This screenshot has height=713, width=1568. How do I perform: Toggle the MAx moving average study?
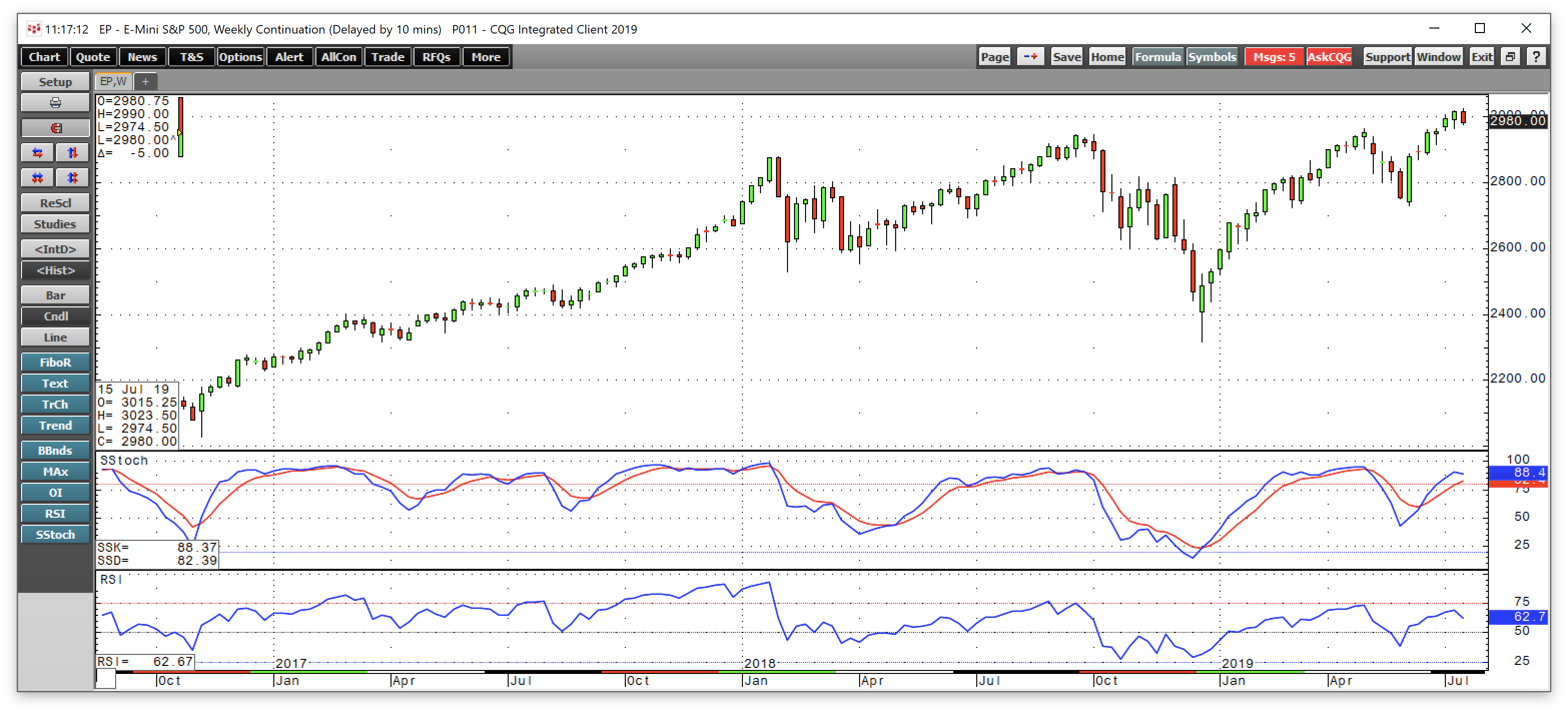56,471
